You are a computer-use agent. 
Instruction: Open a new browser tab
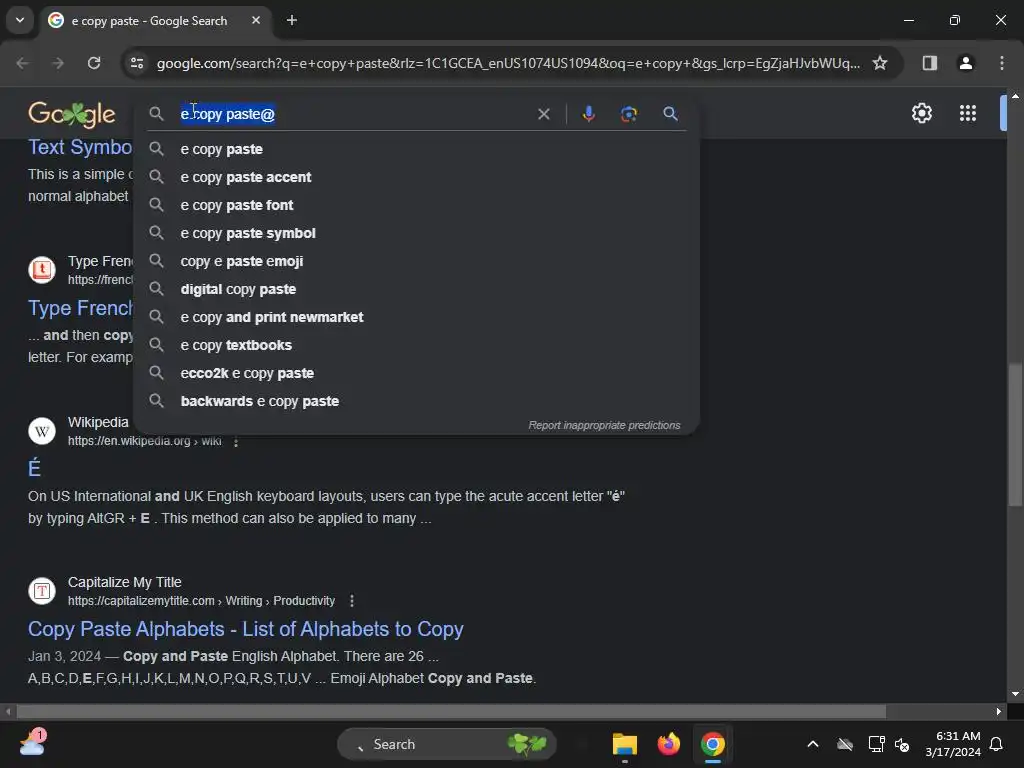coord(292,20)
